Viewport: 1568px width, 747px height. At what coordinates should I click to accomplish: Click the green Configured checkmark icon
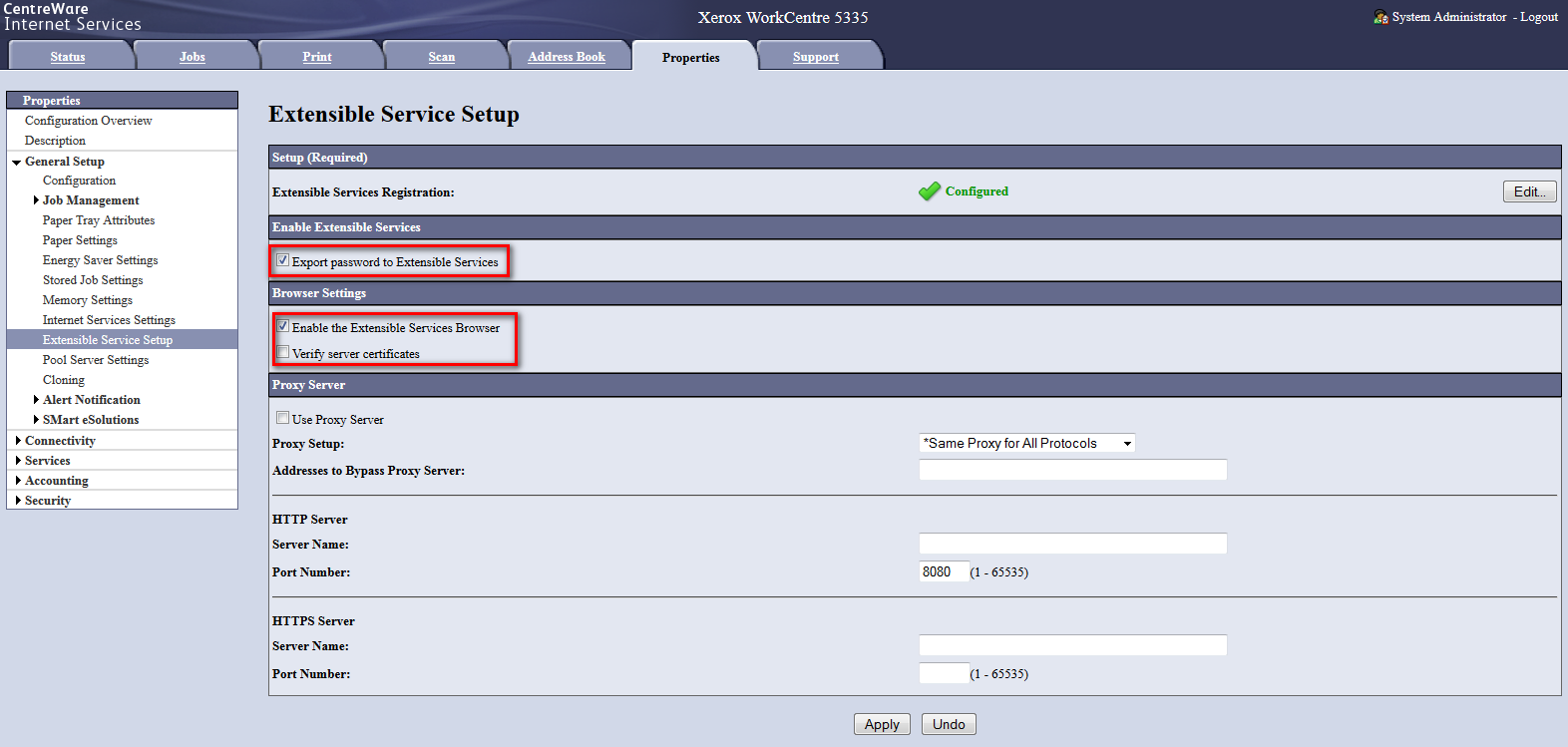coord(929,191)
